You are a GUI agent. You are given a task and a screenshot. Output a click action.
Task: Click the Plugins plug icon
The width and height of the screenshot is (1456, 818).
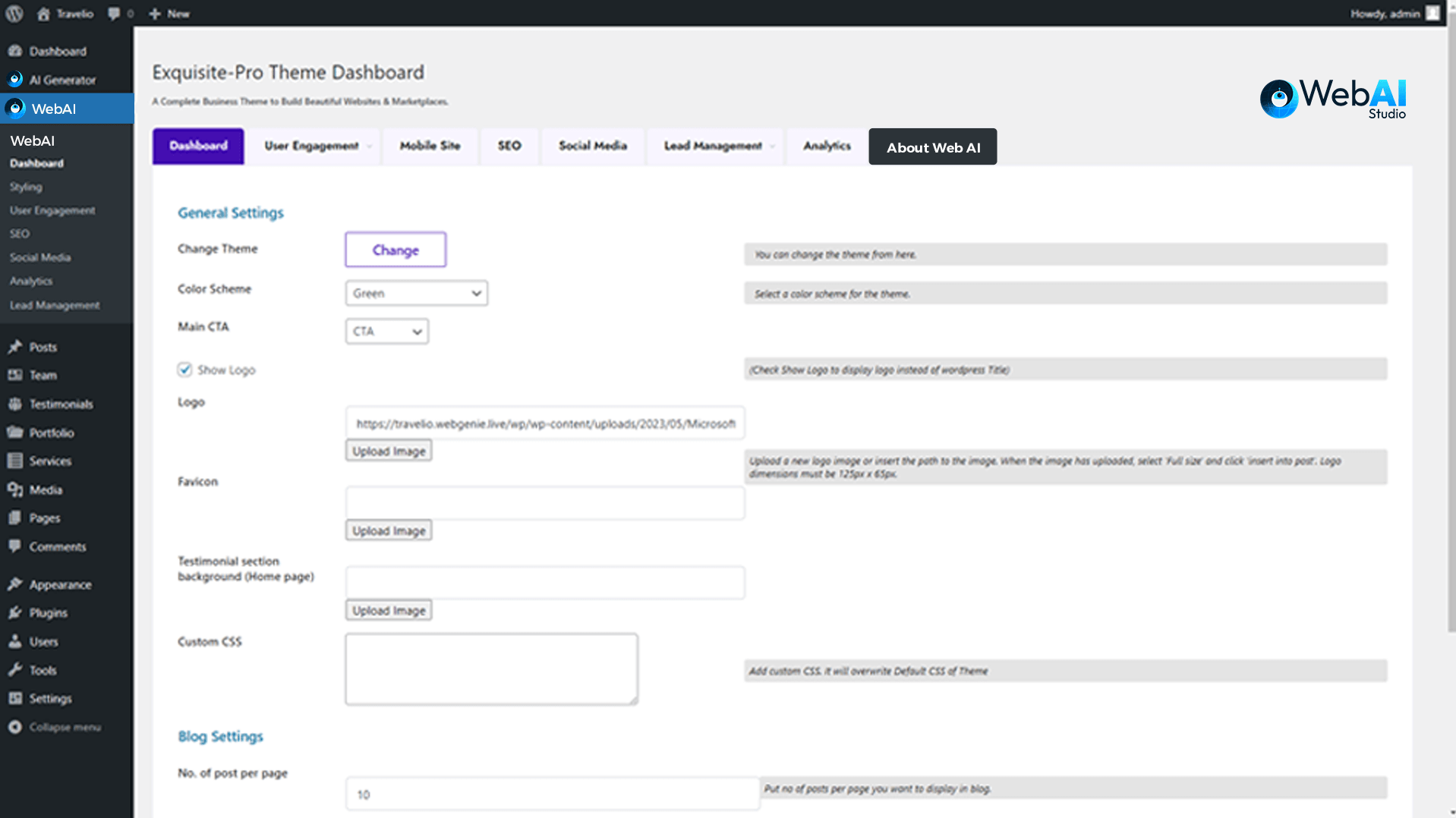tap(14, 612)
